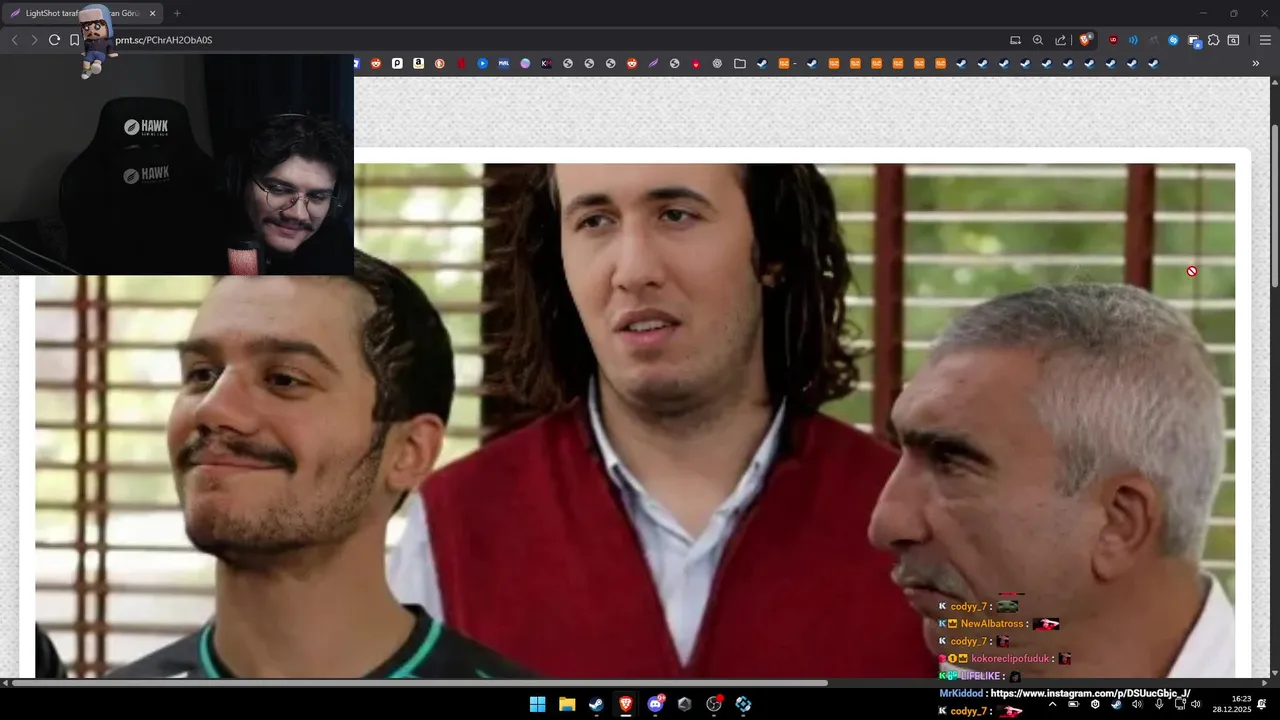Viewport: 1280px width, 720px height.
Task: Open the MAL bookmark
Action: pos(504,63)
